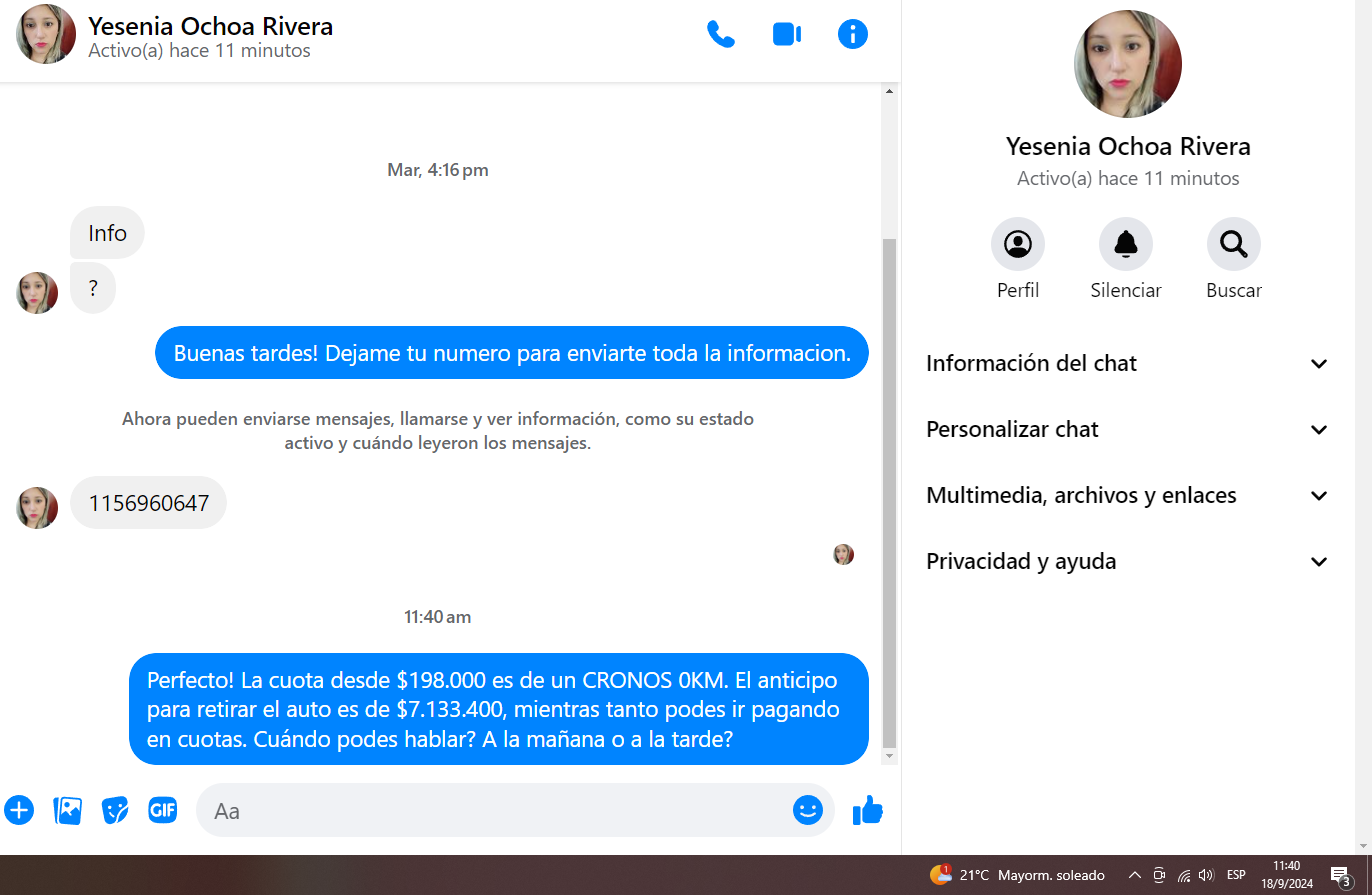1372x895 pixels.
Task: Expand Privacidad y ayuda section
Action: pos(1128,561)
